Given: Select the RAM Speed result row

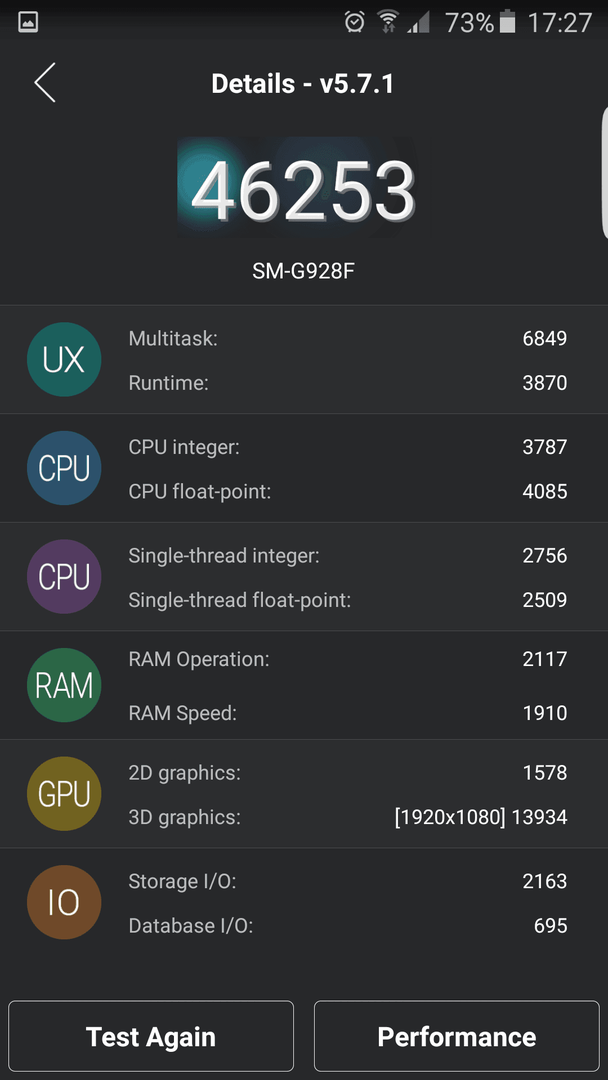Looking at the screenshot, I should (x=348, y=713).
